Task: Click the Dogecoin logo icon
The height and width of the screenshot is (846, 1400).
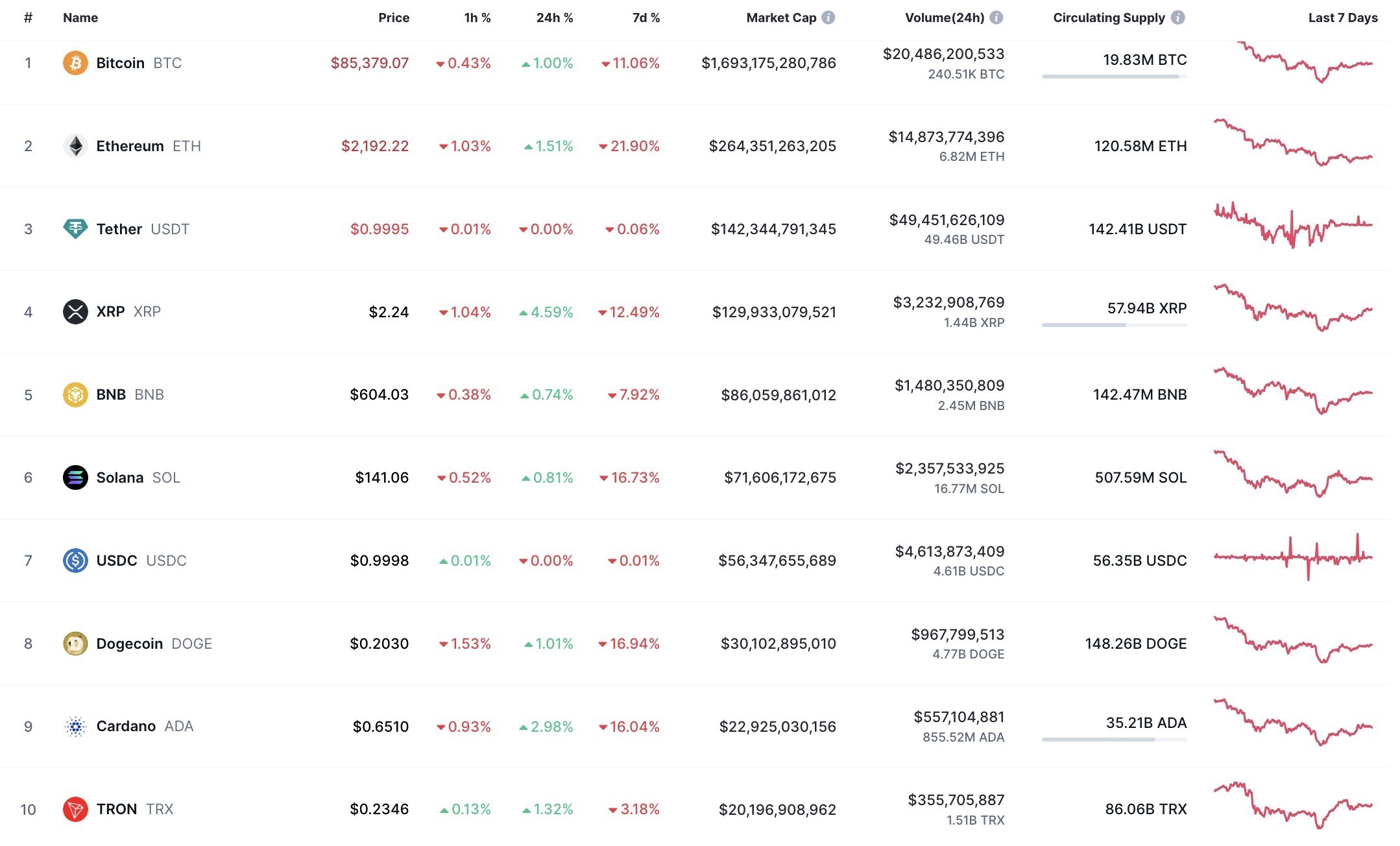Action: point(75,644)
